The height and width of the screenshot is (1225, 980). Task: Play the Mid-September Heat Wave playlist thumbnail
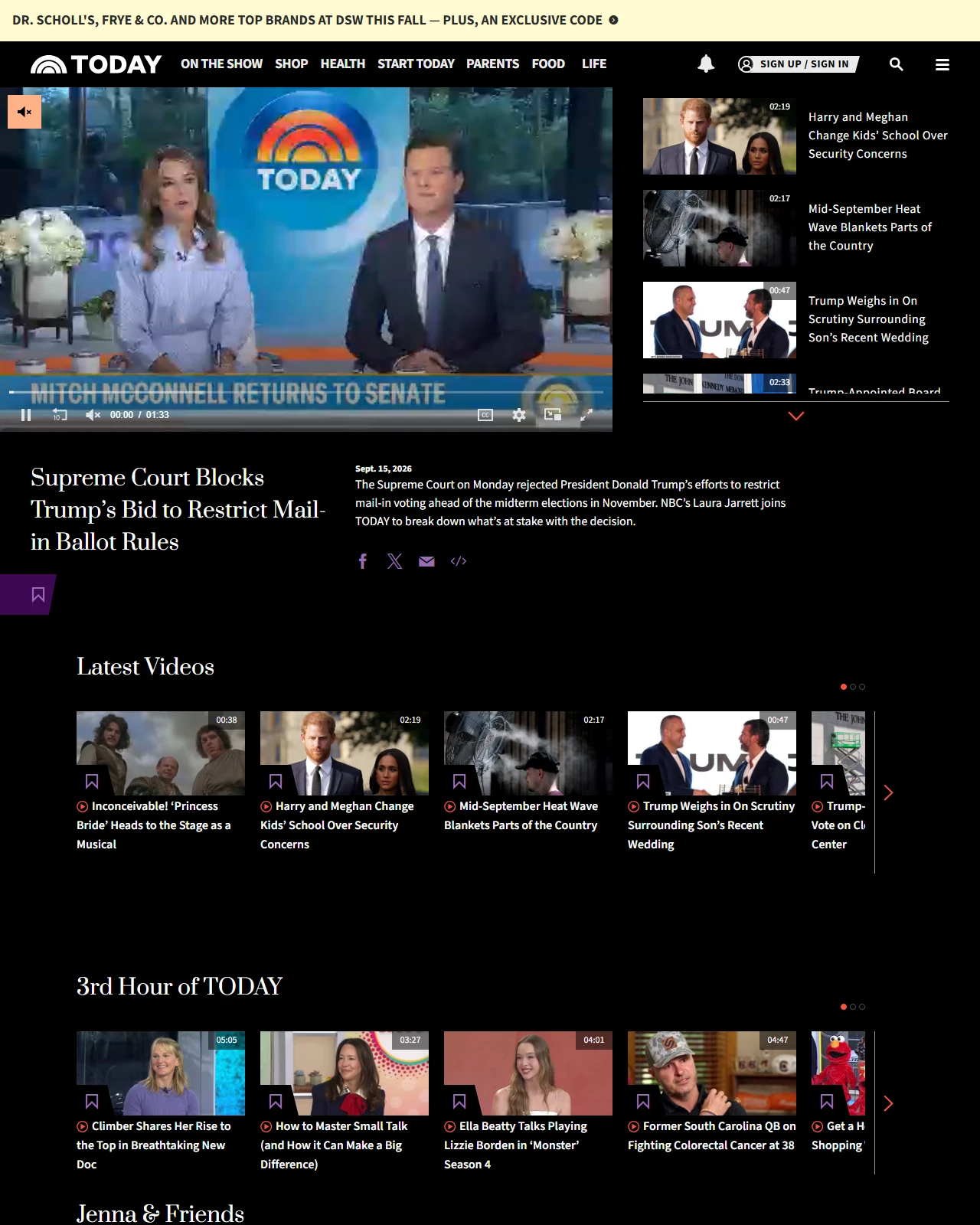(720, 228)
